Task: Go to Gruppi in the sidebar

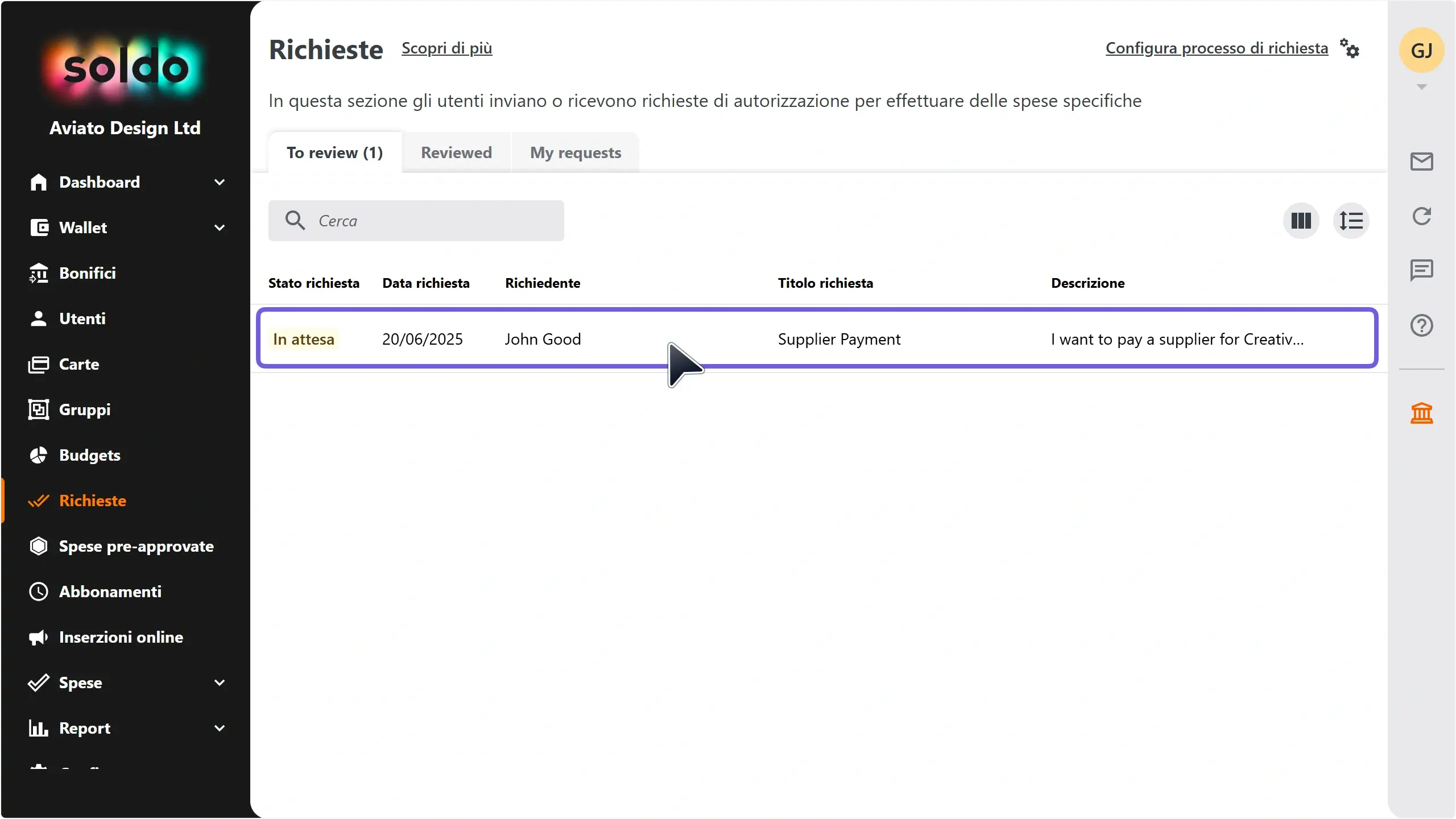Action: pos(85,409)
